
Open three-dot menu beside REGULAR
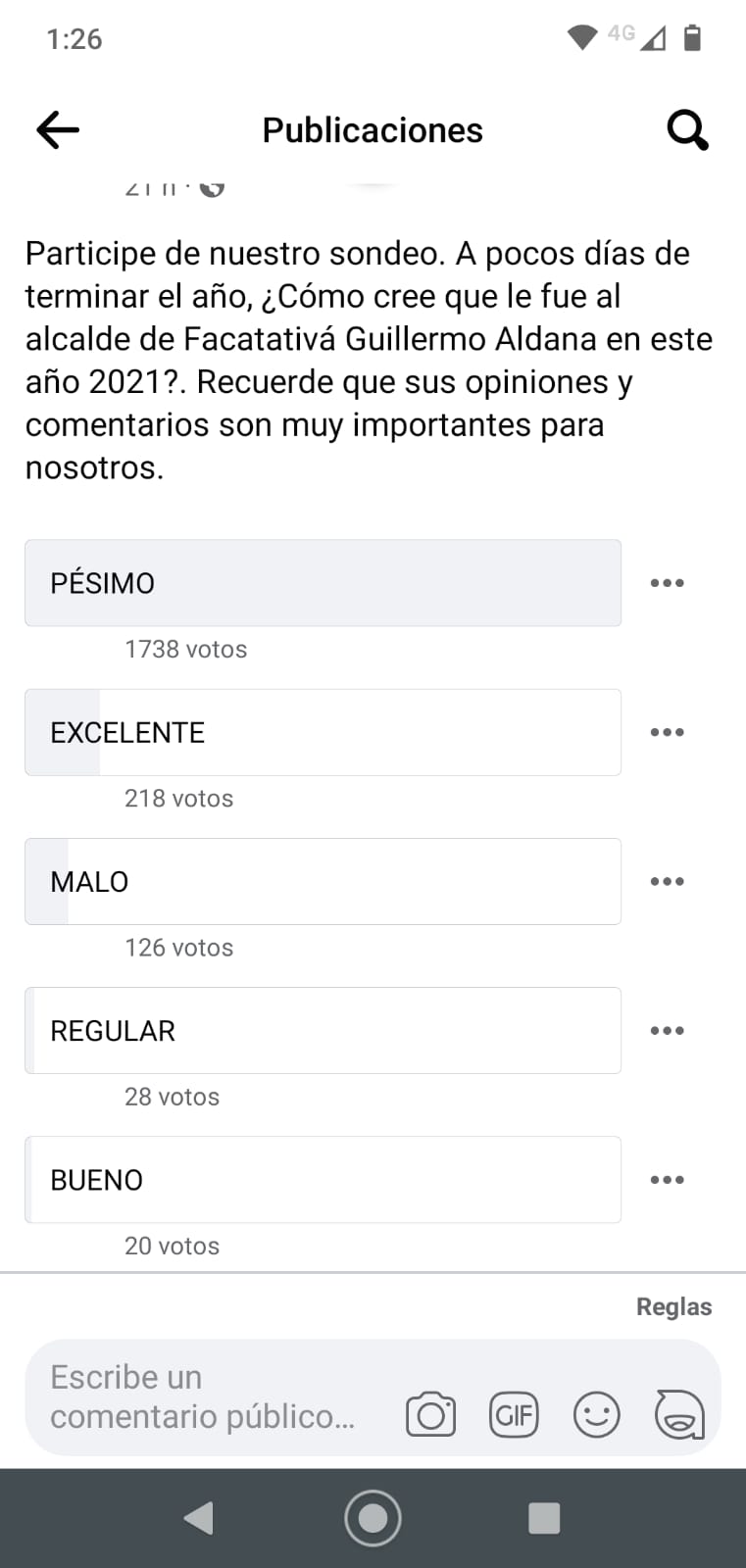coord(667,1030)
